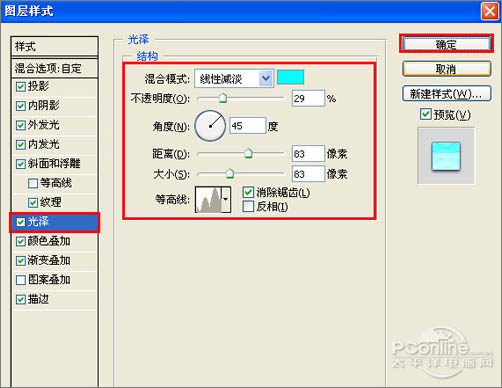Viewport: 502px width, 388px height.
Task: Toggle the 预览 preview checkbox
Action: [x=425, y=114]
